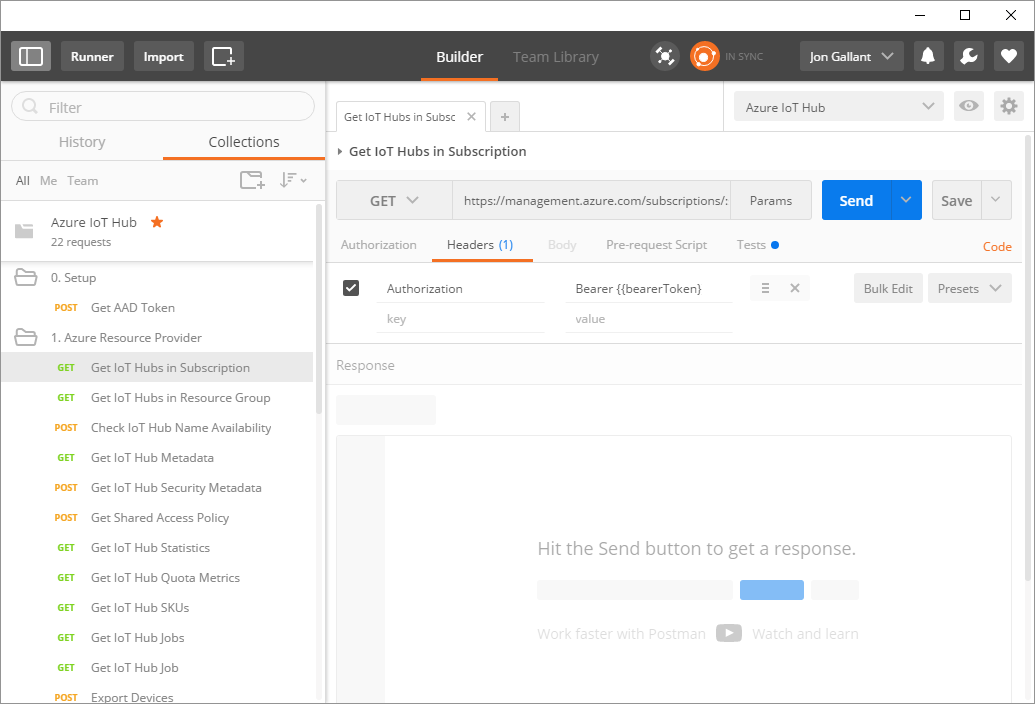The width and height of the screenshot is (1035, 704).
Task: Click the heart icon
Action: [x=1009, y=56]
